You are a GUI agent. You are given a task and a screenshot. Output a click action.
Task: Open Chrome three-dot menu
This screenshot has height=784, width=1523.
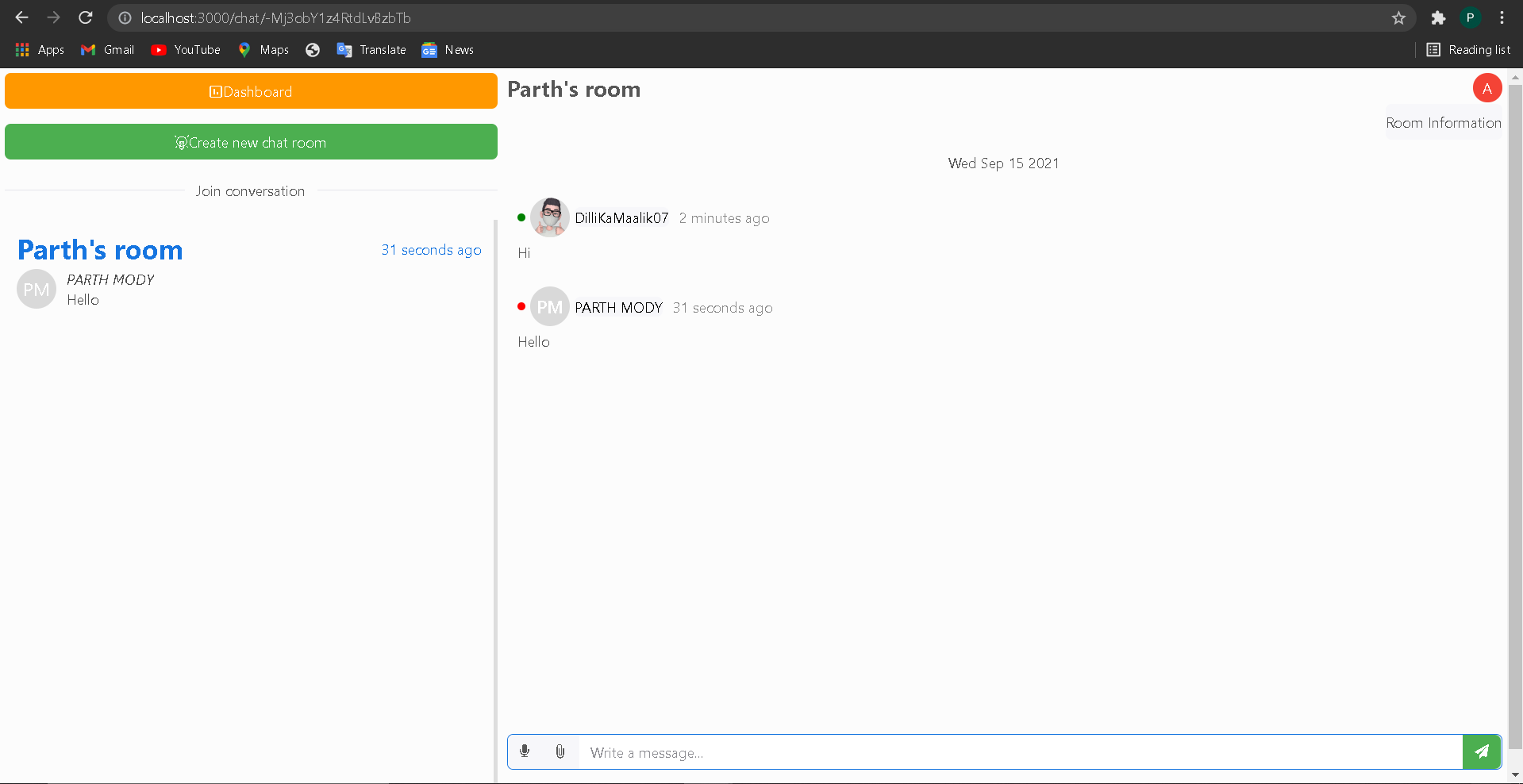click(x=1502, y=17)
